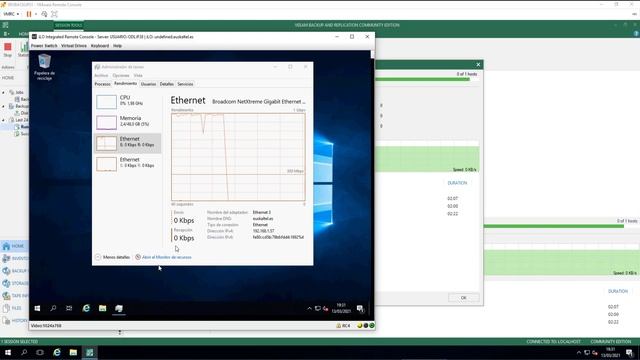The height and width of the screenshot is (360, 640).
Task: Open History view in Veeam navigation pane
Action: coord(14,321)
